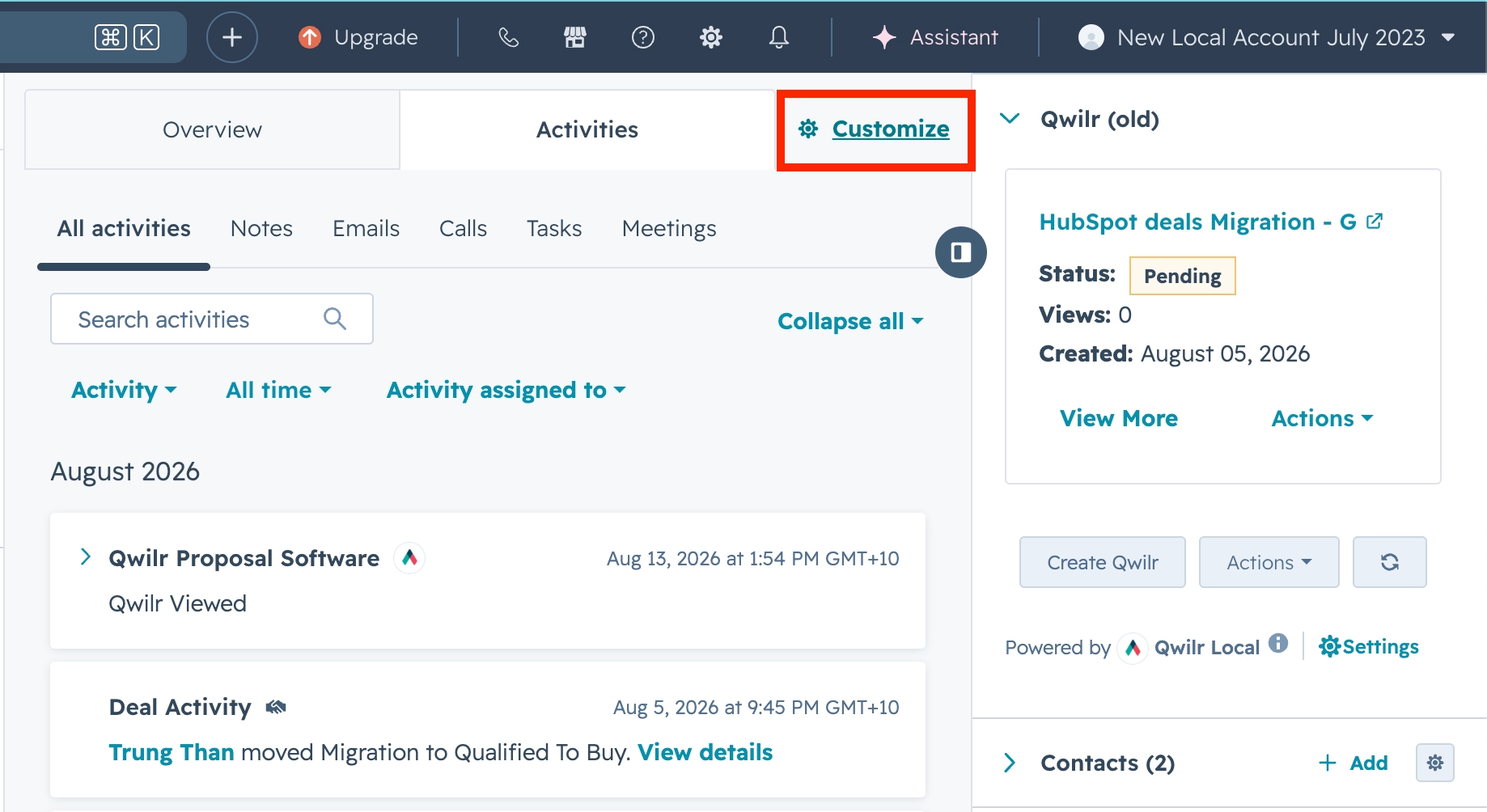Select the Emails tab
The image size is (1487, 812).
[366, 229]
